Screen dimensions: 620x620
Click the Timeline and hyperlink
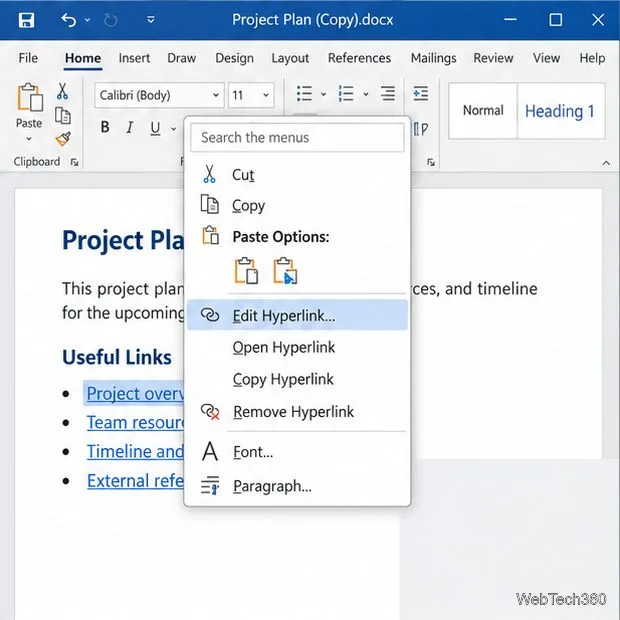[135, 451]
